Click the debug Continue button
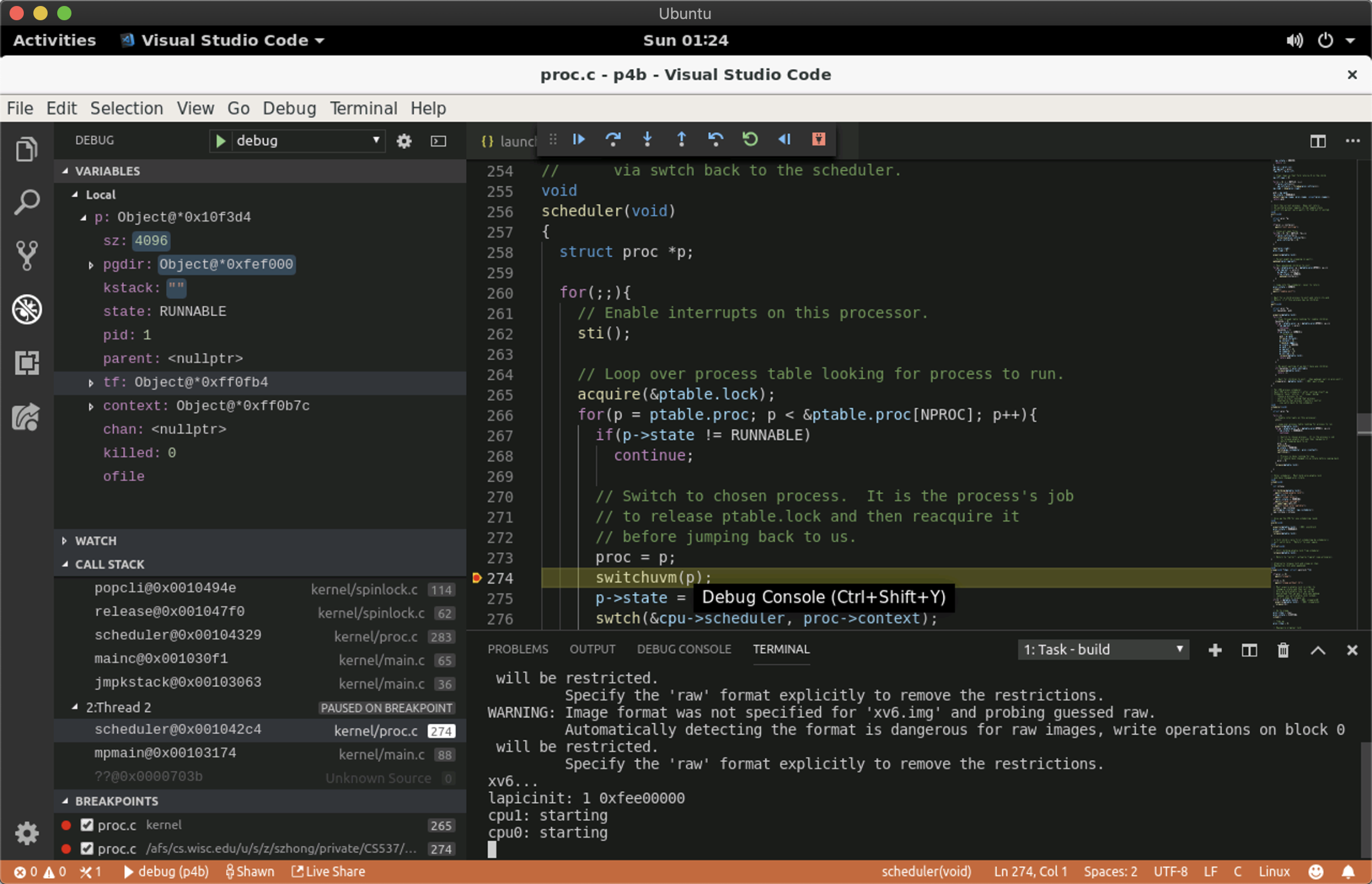Image resolution: width=1372 pixels, height=884 pixels. click(x=579, y=139)
